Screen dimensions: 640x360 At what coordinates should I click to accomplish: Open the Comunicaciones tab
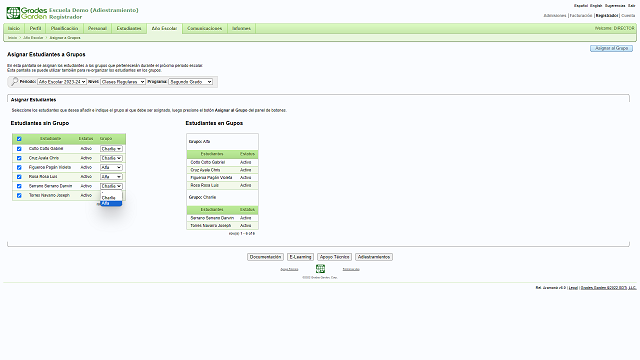pyautogui.click(x=204, y=29)
